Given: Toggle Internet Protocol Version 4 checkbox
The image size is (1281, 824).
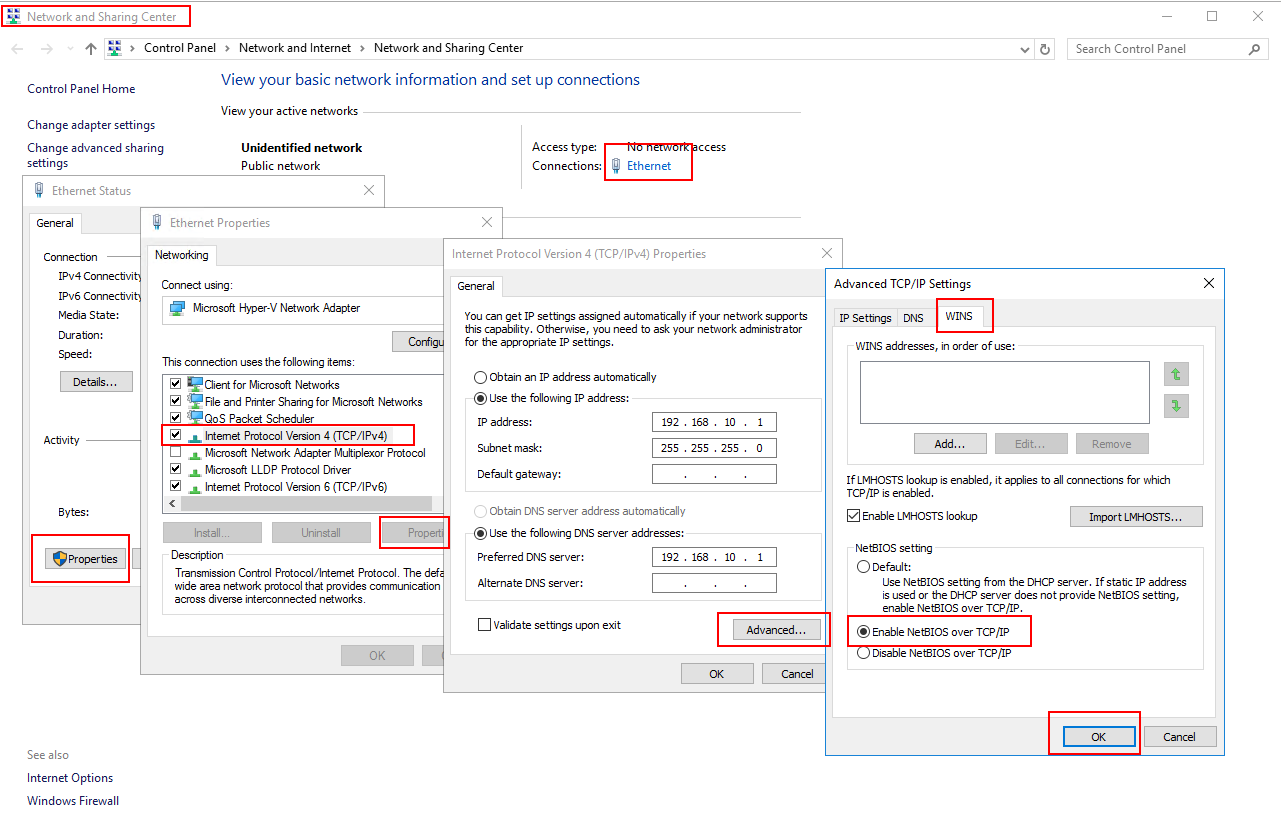Looking at the screenshot, I should [176, 435].
